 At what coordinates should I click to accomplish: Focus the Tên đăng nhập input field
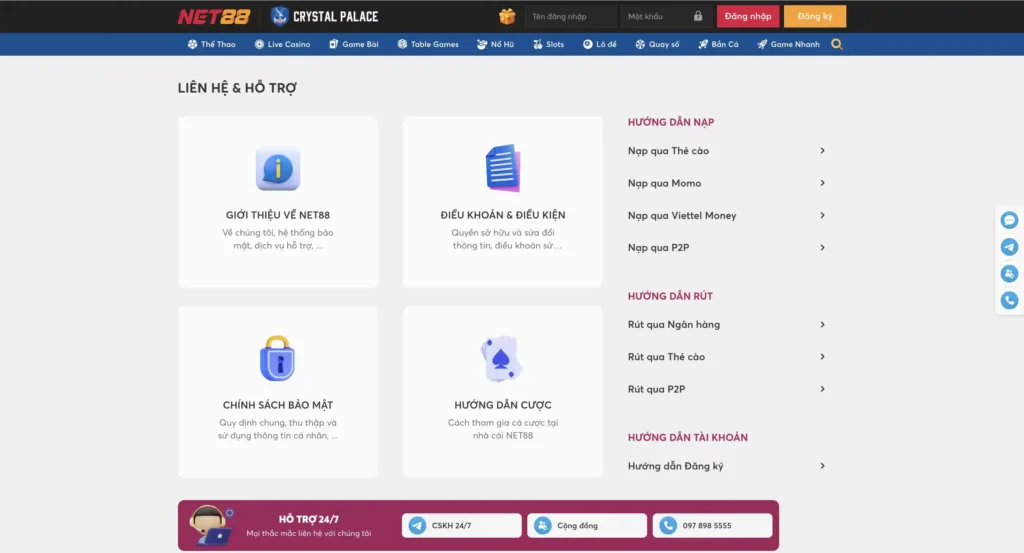click(x=570, y=17)
